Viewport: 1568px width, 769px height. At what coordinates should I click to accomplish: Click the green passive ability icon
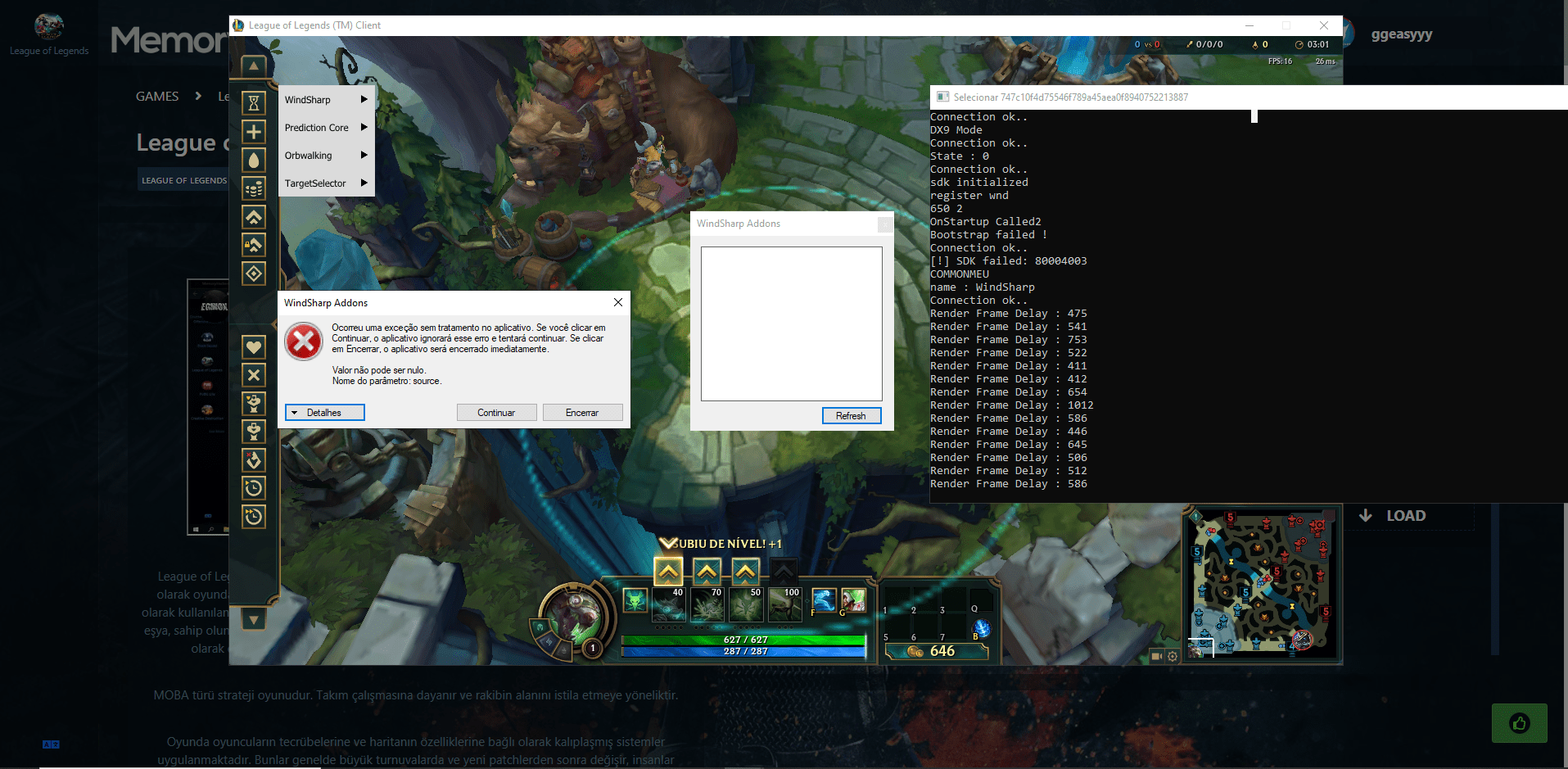pos(635,601)
